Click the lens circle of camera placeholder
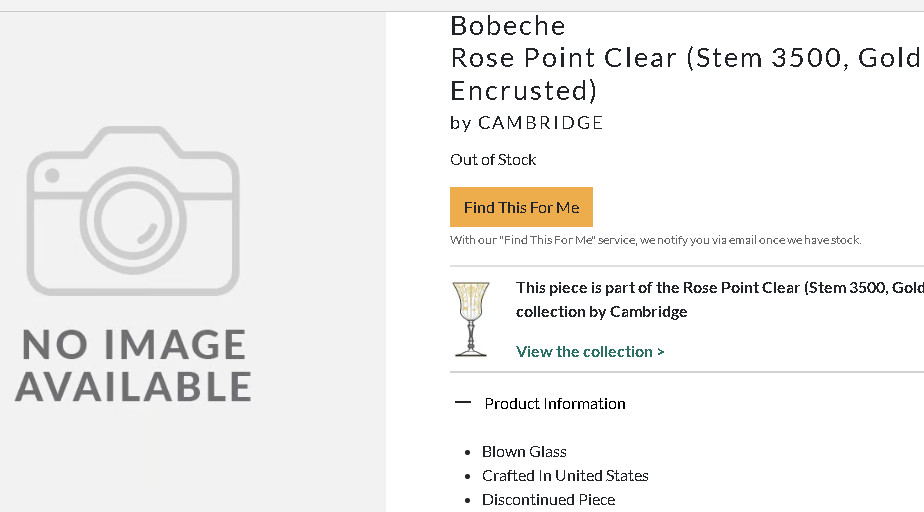 pyautogui.click(x=133, y=221)
